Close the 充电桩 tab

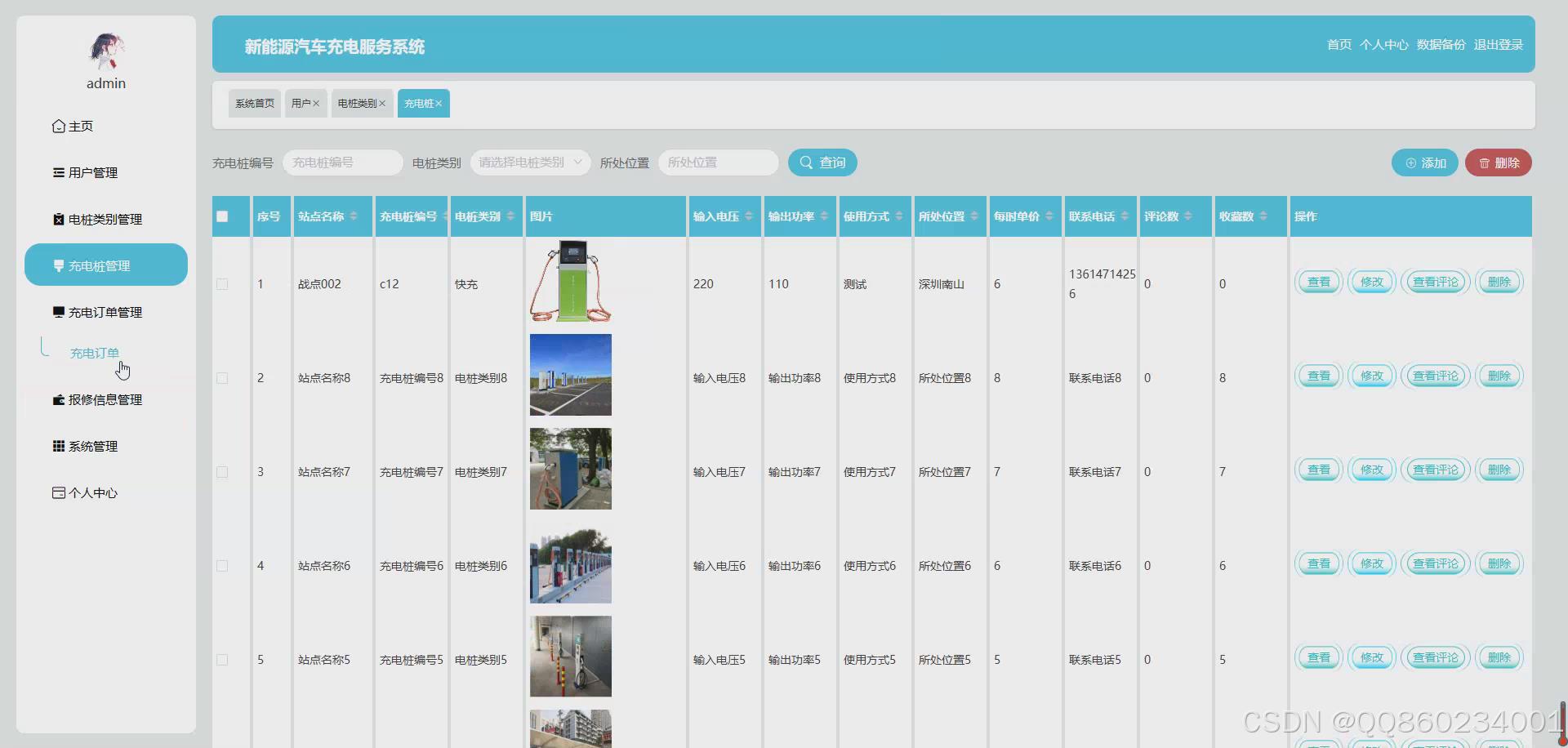439,104
